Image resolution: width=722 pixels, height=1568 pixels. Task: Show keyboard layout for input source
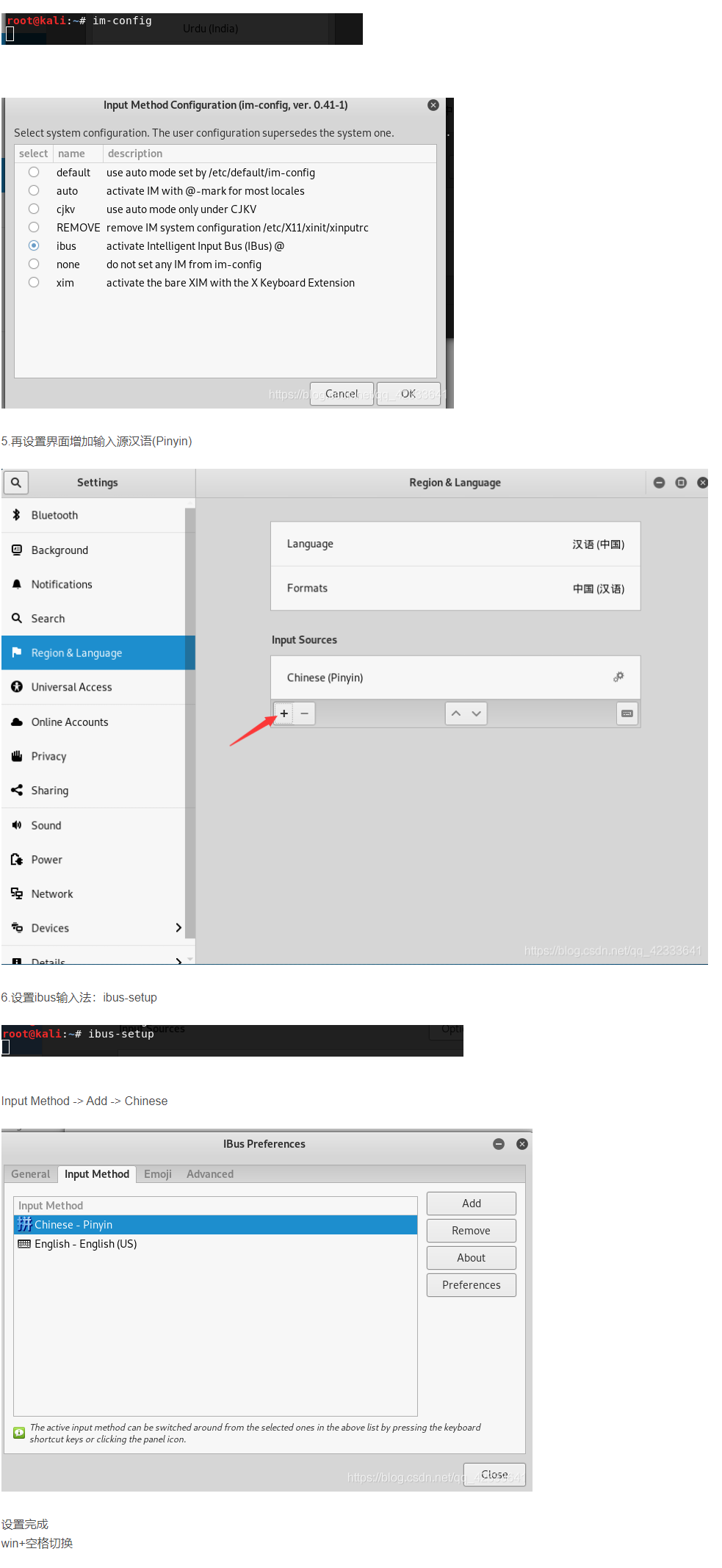627,713
